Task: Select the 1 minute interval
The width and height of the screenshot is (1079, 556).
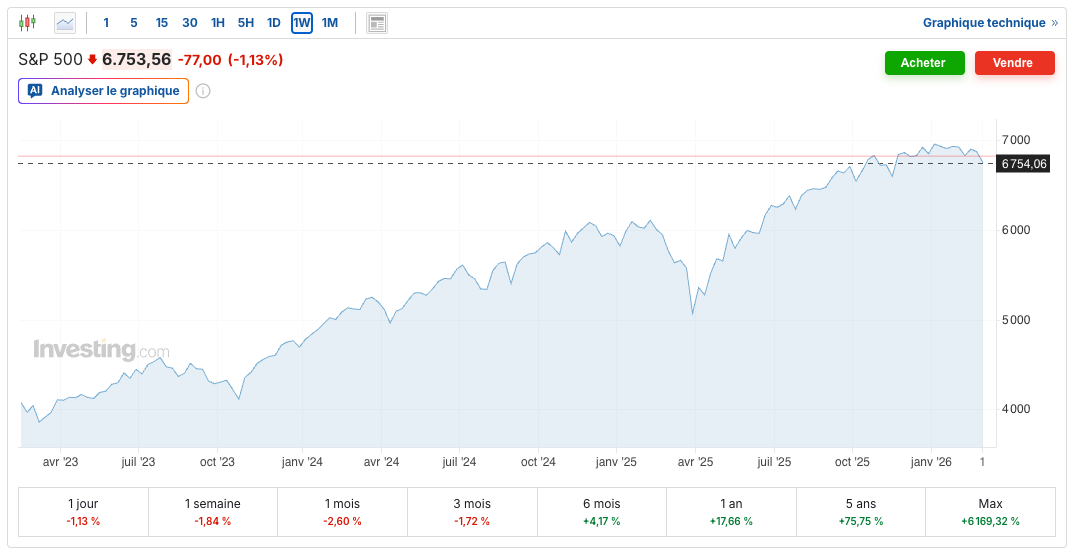Action: coord(106,23)
